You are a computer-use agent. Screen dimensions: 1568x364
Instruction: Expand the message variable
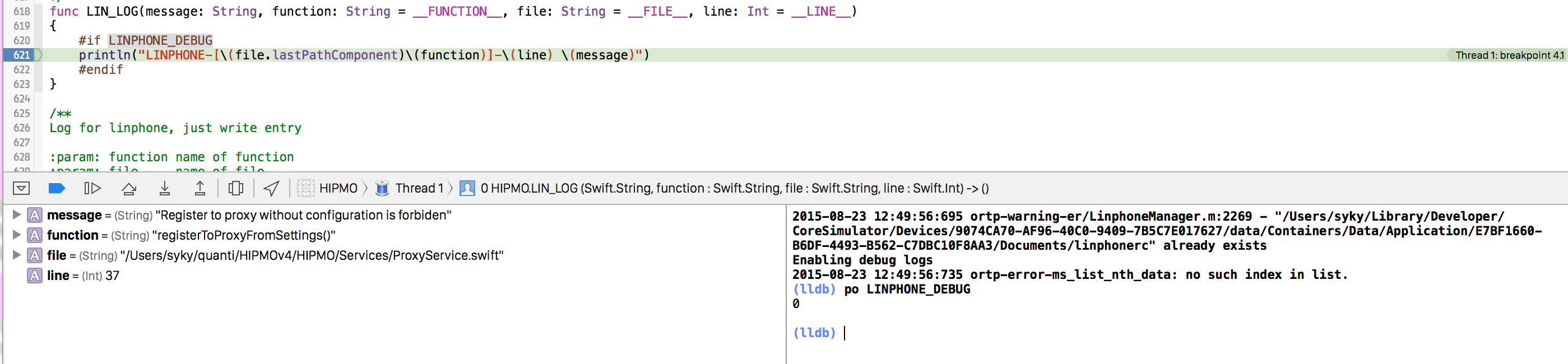[x=17, y=215]
